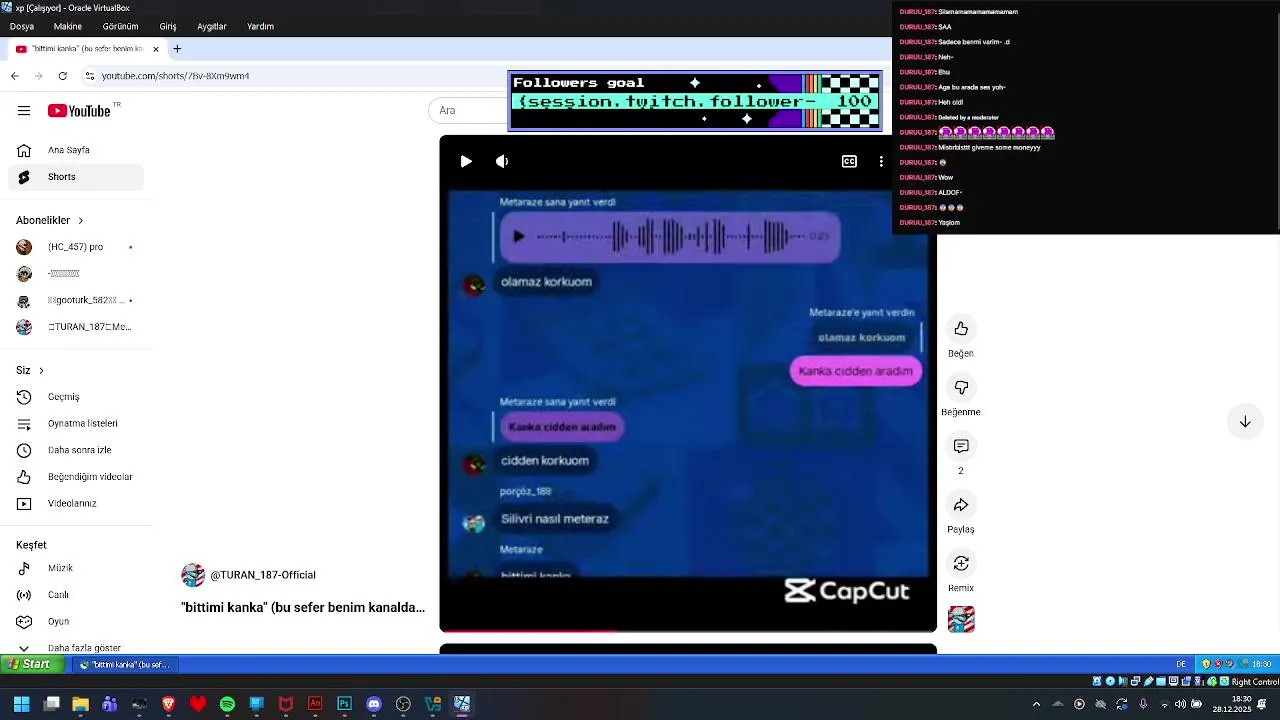Open the Shorts player three-dot menu

tap(881, 161)
